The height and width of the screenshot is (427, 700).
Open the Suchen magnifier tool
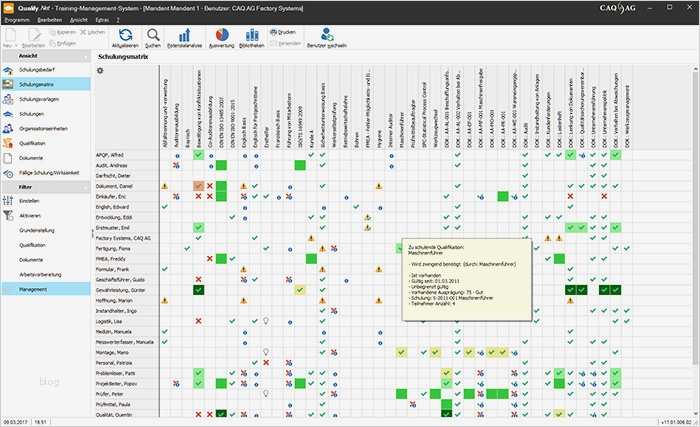coord(153,35)
